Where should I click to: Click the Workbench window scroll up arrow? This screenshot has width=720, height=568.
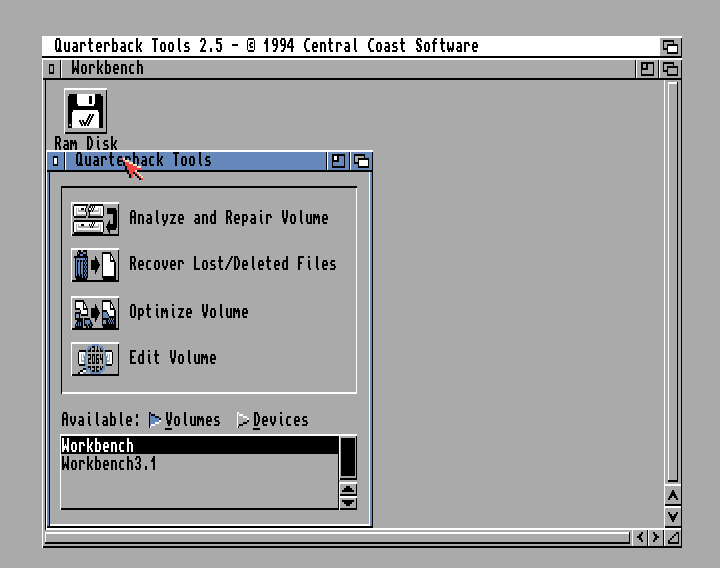tap(673, 496)
